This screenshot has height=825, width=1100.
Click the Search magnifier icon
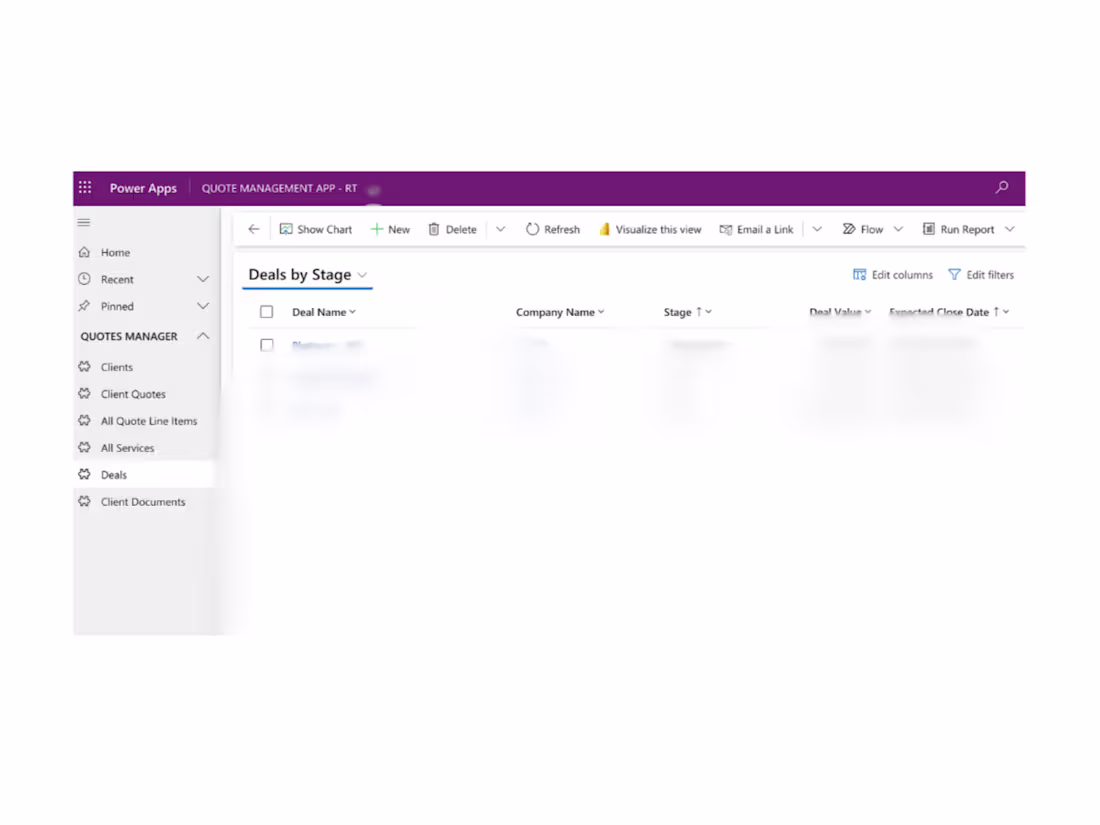pyautogui.click(x=1001, y=187)
